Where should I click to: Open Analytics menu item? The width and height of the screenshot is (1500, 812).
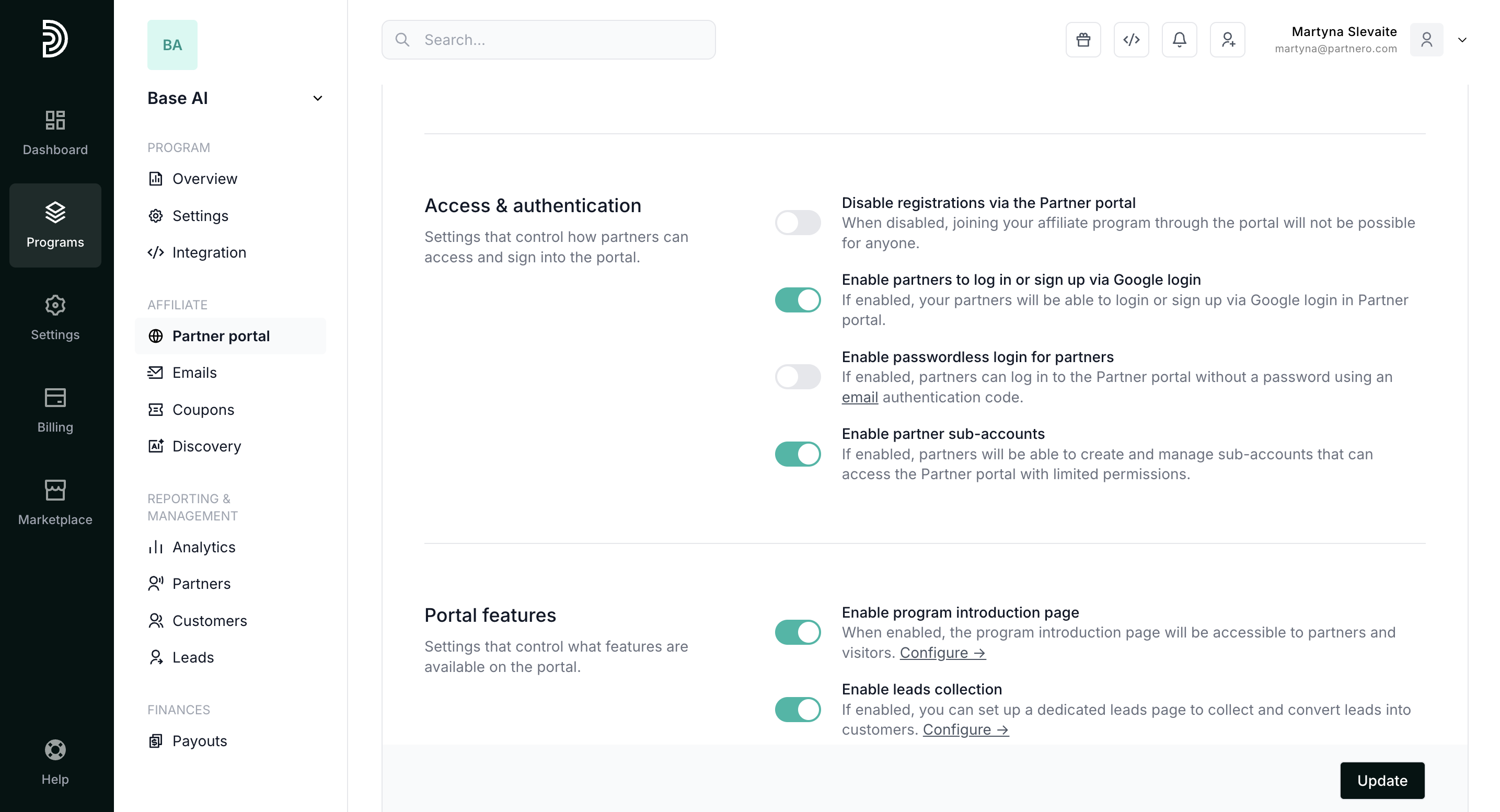pos(203,547)
